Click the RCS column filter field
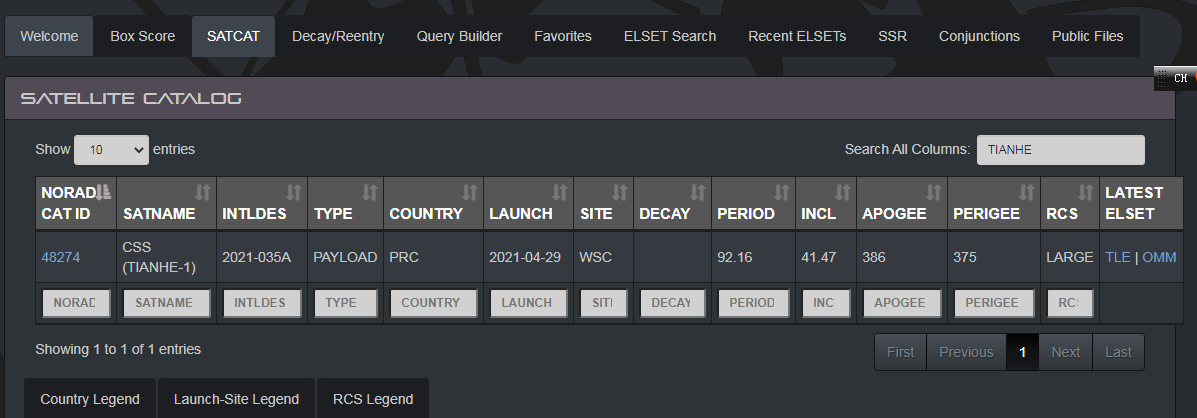The image size is (1197, 418). (1070, 303)
